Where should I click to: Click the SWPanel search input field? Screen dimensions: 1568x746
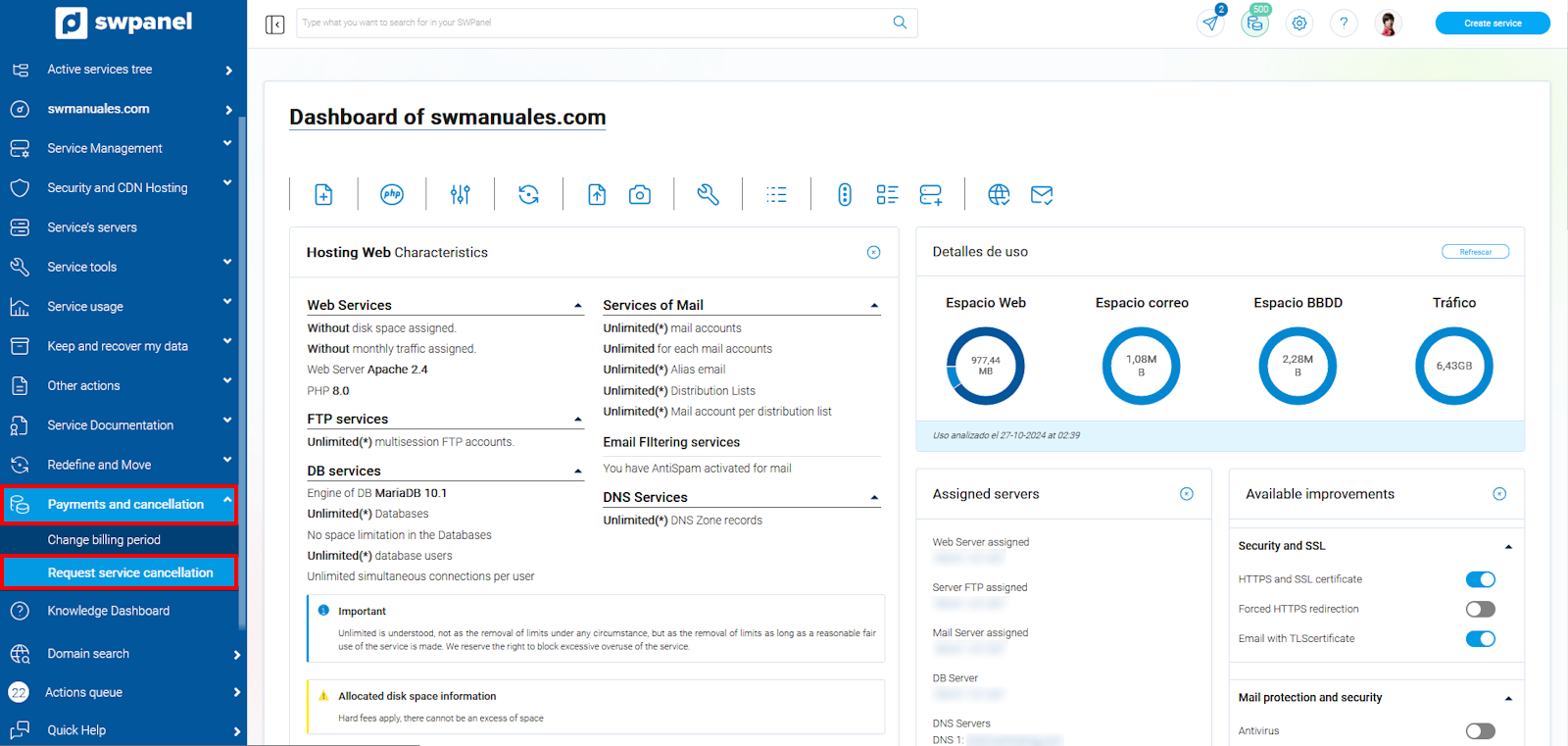(593, 23)
